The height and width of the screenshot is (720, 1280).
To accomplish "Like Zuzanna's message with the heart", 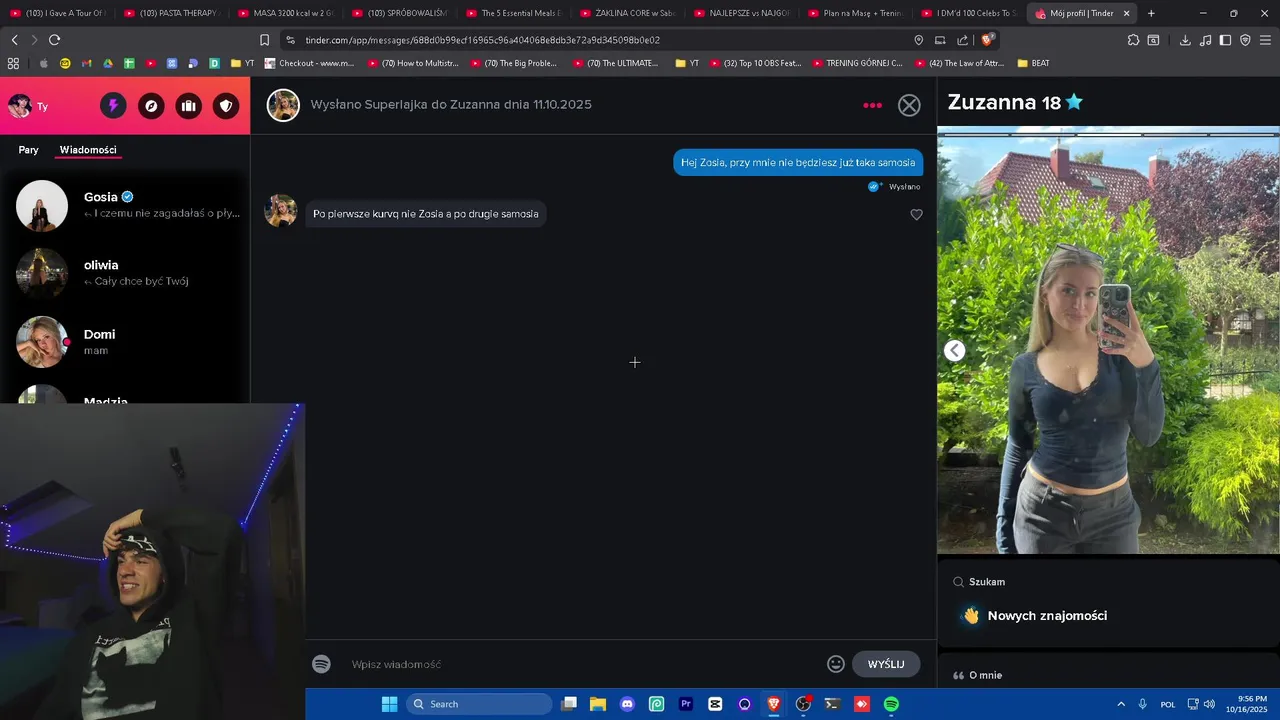I will 916,214.
